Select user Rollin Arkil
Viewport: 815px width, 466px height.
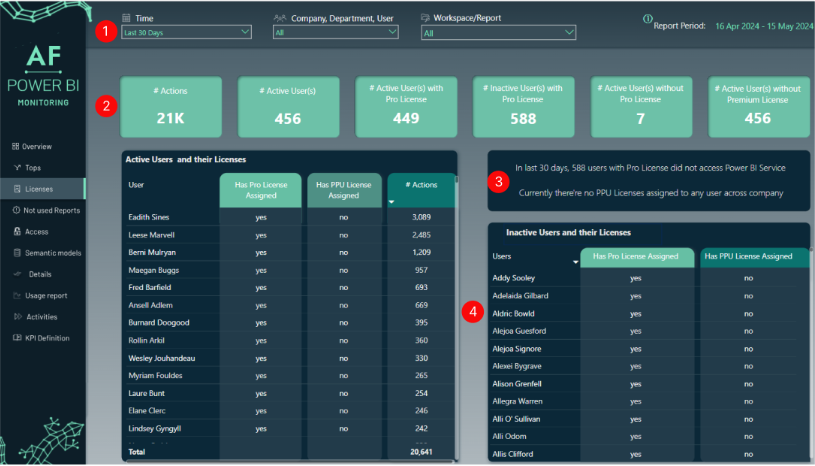click(x=146, y=340)
